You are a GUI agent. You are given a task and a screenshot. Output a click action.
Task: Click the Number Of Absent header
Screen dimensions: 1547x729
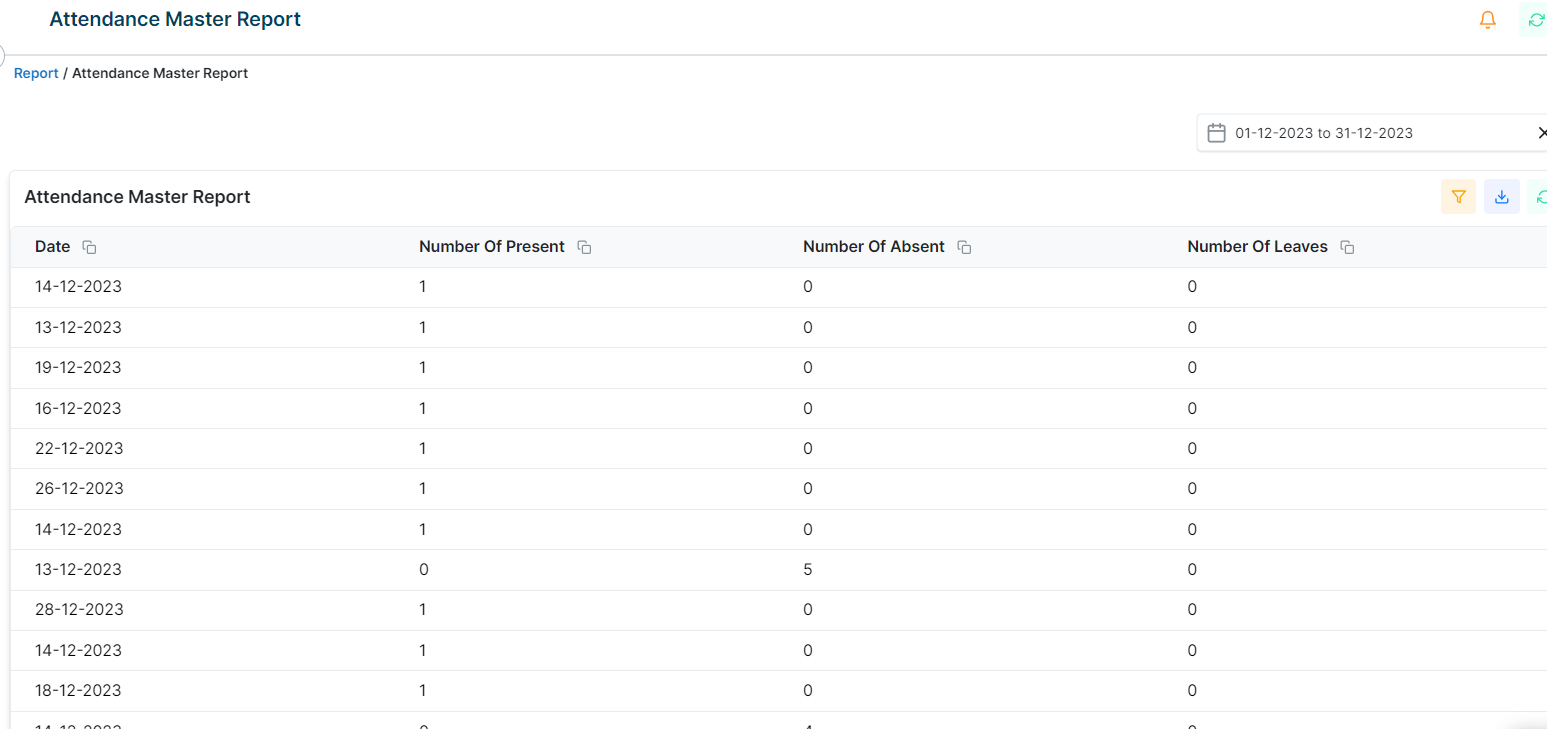(873, 247)
